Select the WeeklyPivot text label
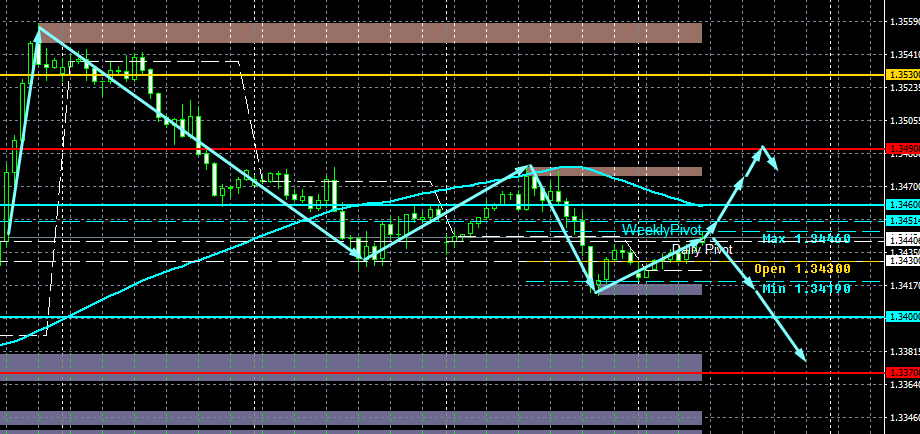The height and width of the screenshot is (434, 920). click(x=662, y=229)
